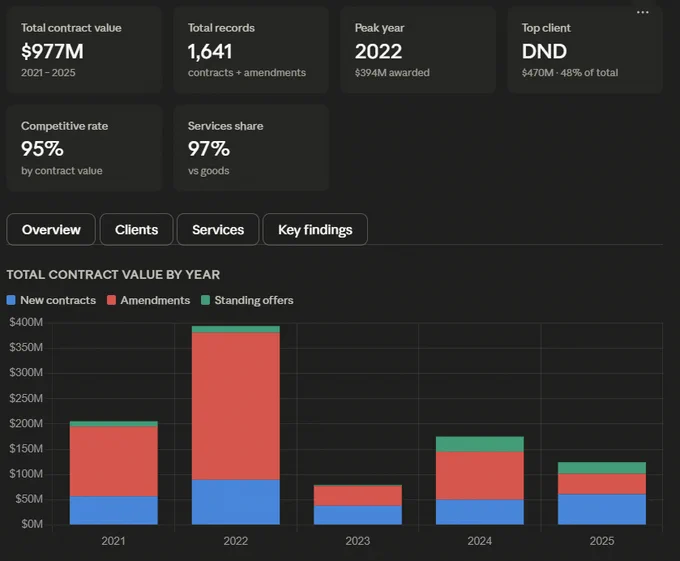Screen dimensions: 680x561
Task: Click the '$394M awarded' text
Action: coord(392,72)
